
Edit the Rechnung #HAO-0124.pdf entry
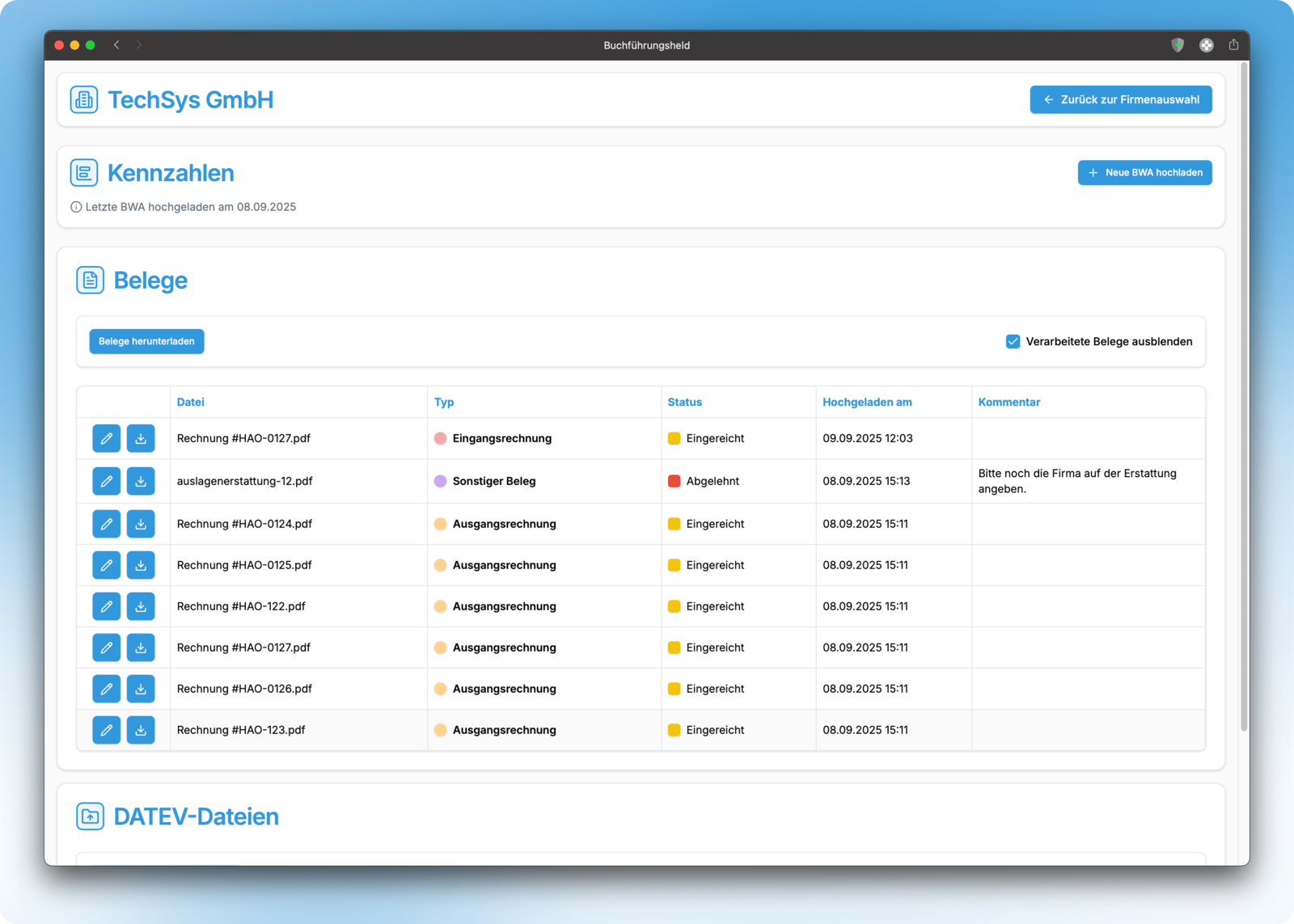(x=106, y=524)
